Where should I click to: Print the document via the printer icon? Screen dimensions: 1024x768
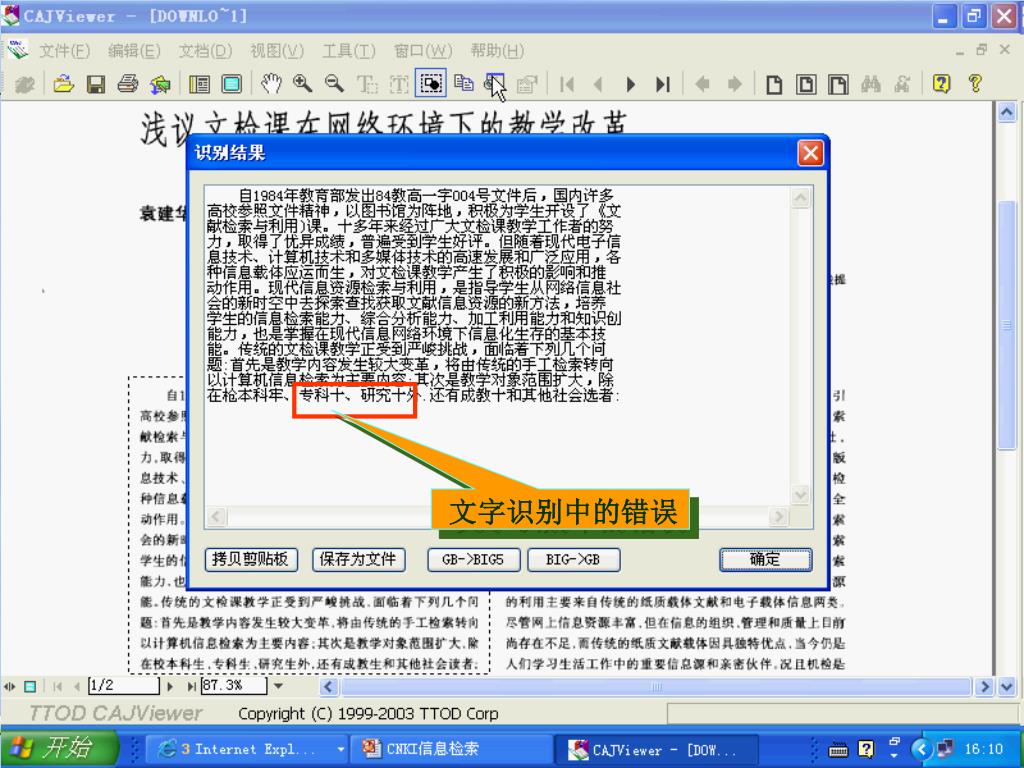(128, 84)
